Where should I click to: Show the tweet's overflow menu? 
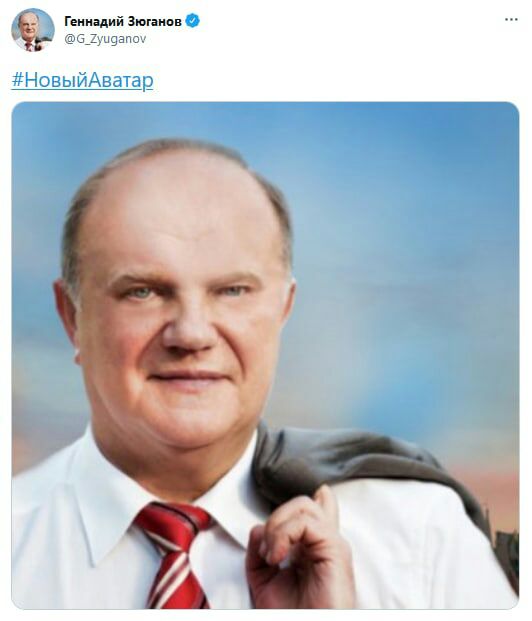click(x=511, y=19)
